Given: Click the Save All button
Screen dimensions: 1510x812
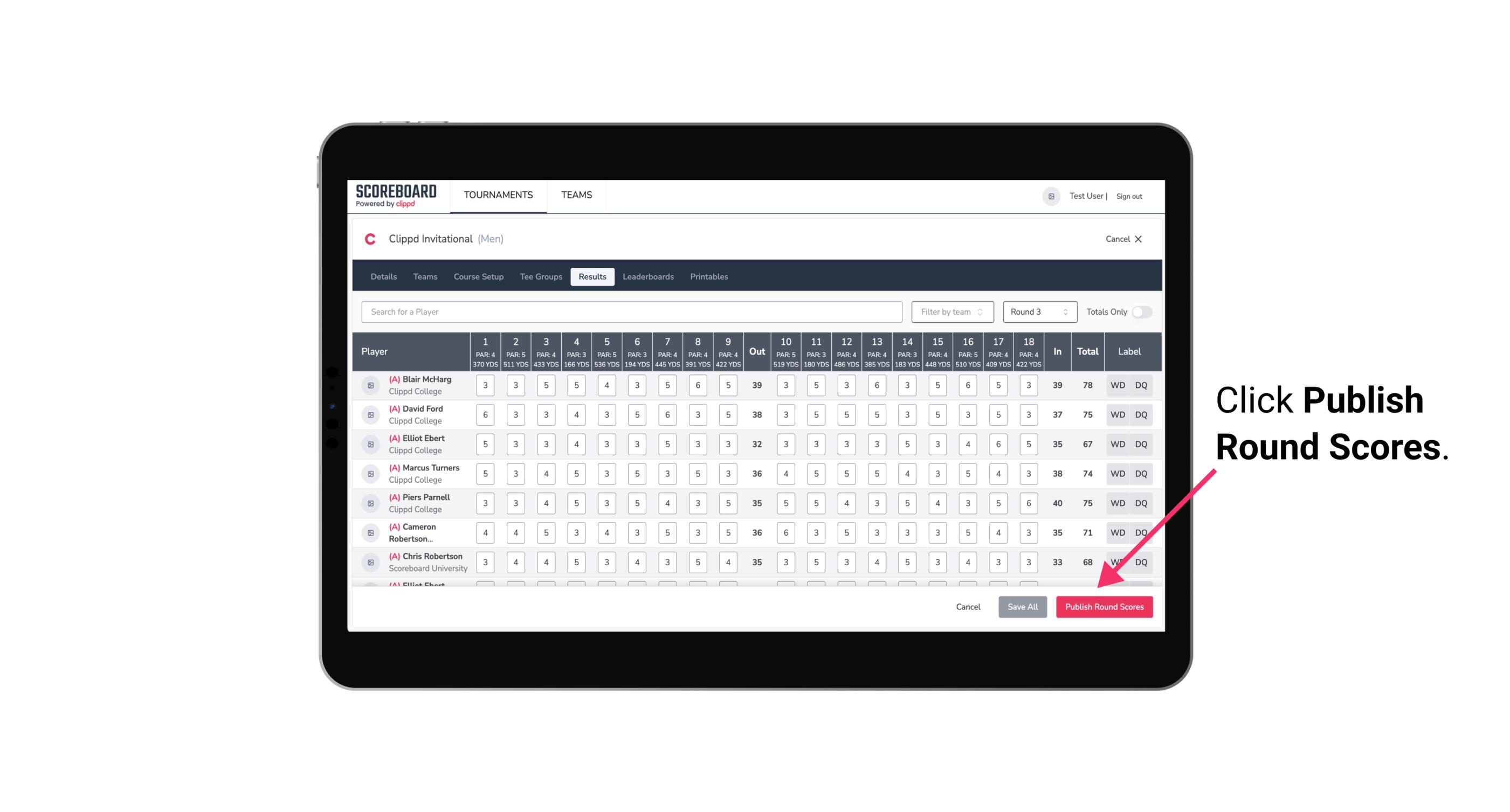Looking at the screenshot, I should coord(1023,607).
